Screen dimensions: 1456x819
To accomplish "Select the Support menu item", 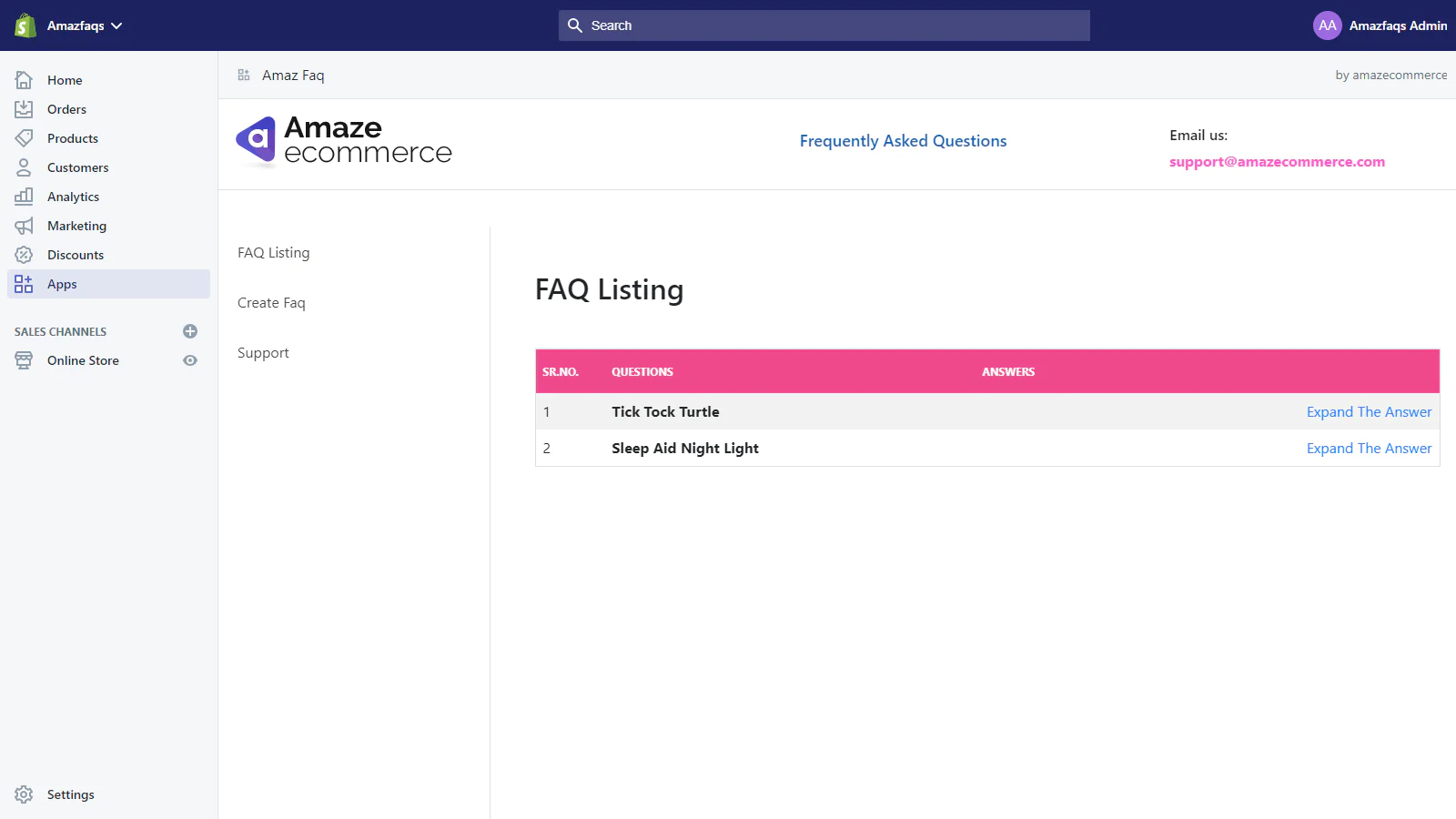I will click(263, 353).
